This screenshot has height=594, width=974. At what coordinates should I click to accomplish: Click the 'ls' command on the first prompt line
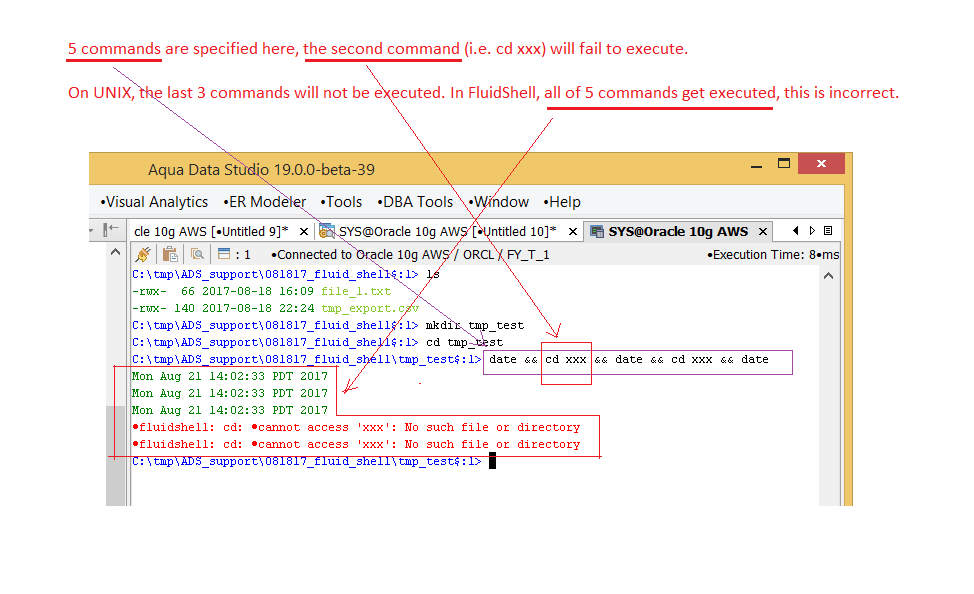click(433, 275)
